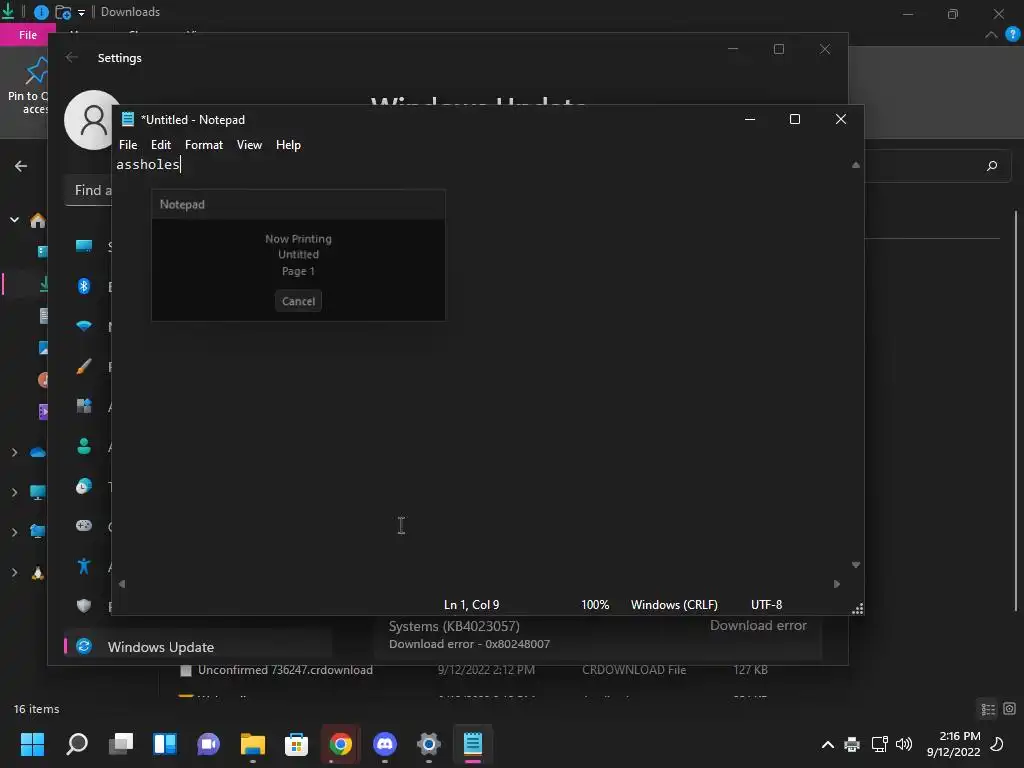The image size is (1024, 768).
Task: Open Discord from the taskbar
Action: pyautogui.click(x=385, y=744)
